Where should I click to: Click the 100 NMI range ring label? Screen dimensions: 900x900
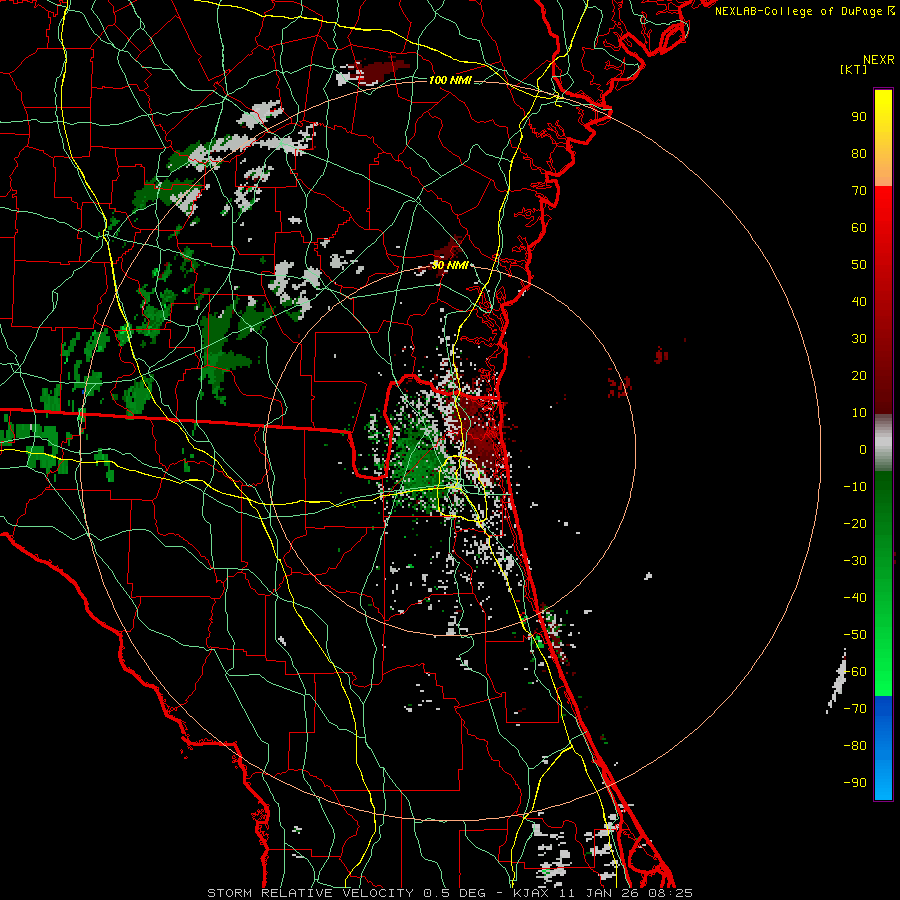click(450, 80)
